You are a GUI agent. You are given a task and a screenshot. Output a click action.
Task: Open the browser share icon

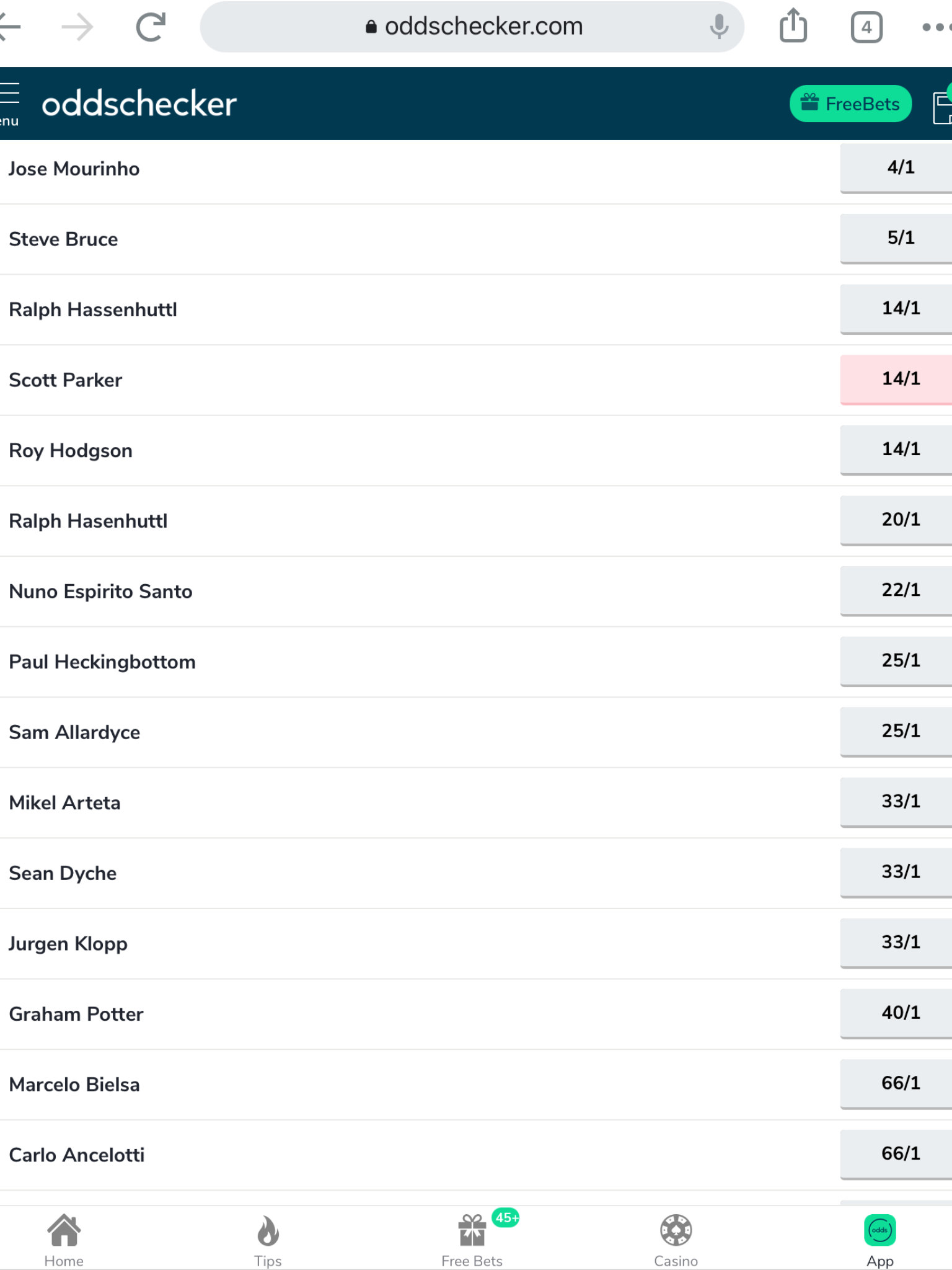coord(793,25)
